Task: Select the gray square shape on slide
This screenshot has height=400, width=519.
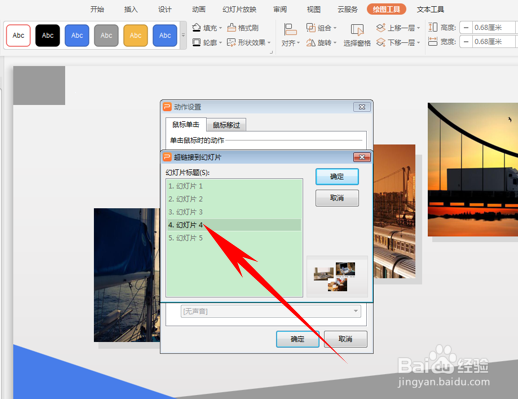Action: point(39,85)
